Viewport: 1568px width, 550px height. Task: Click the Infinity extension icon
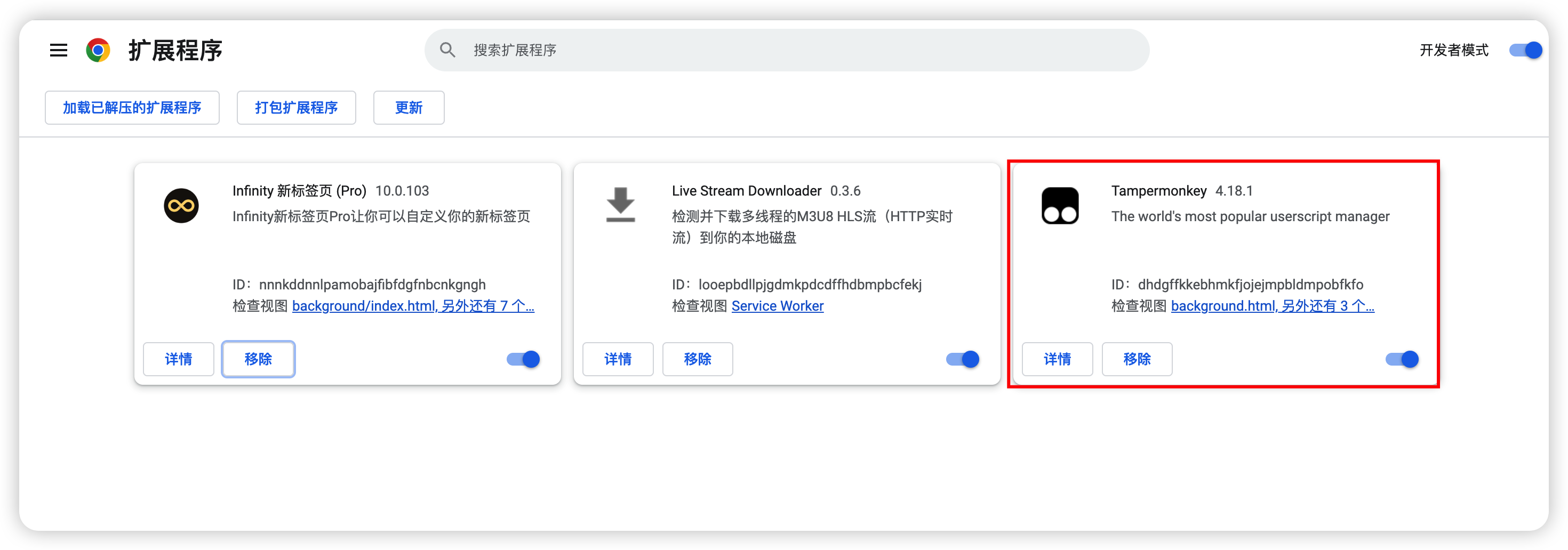(181, 206)
